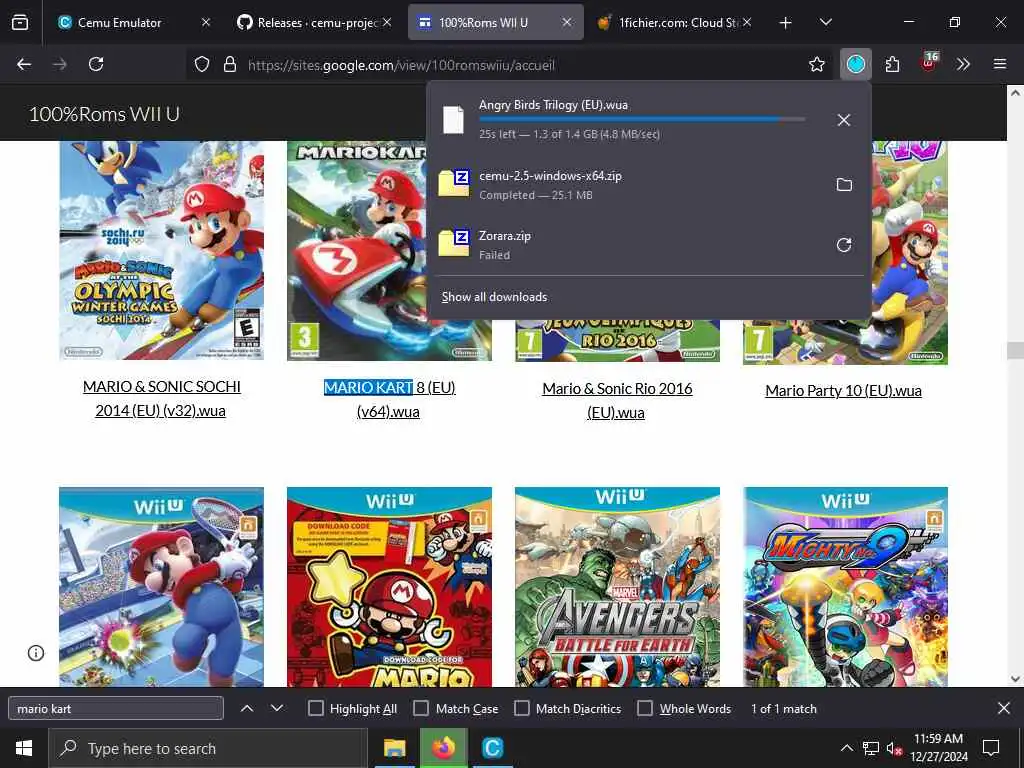Open Windows notification center

click(x=991, y=748)
